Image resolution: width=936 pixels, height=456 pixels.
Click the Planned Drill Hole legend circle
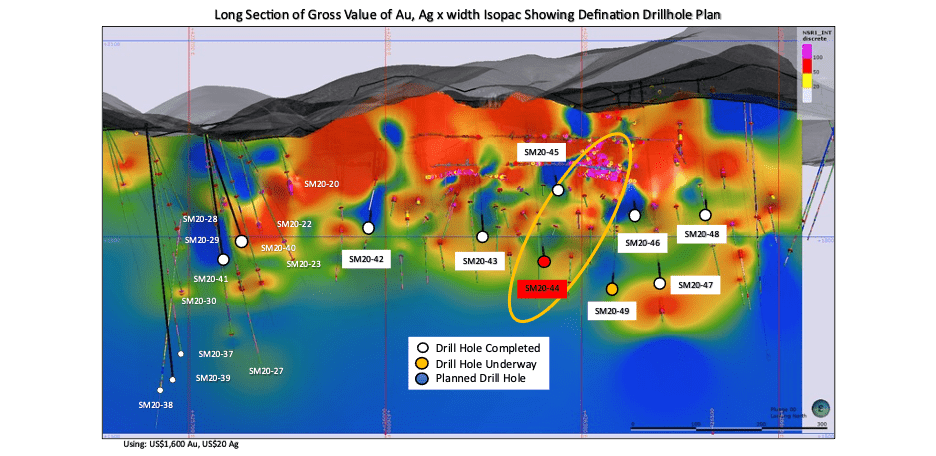[x=423, y=379]
